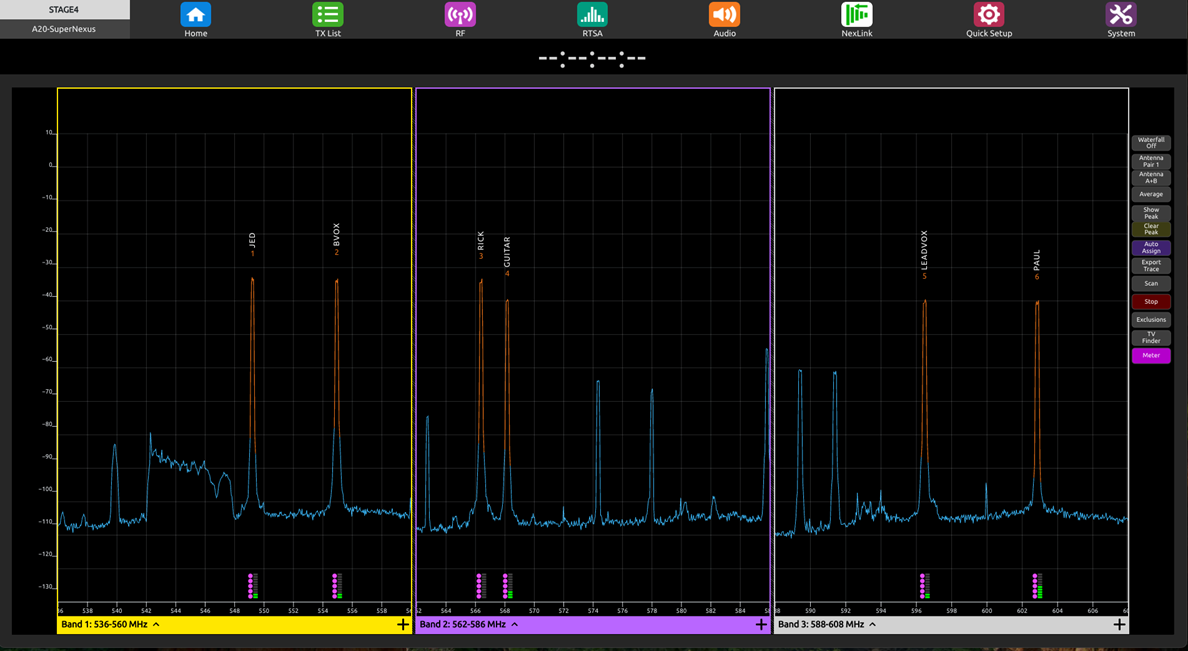Open the Quick Setup gear icon
Screen dimensions: 1188x651
[x=989, y=14]
